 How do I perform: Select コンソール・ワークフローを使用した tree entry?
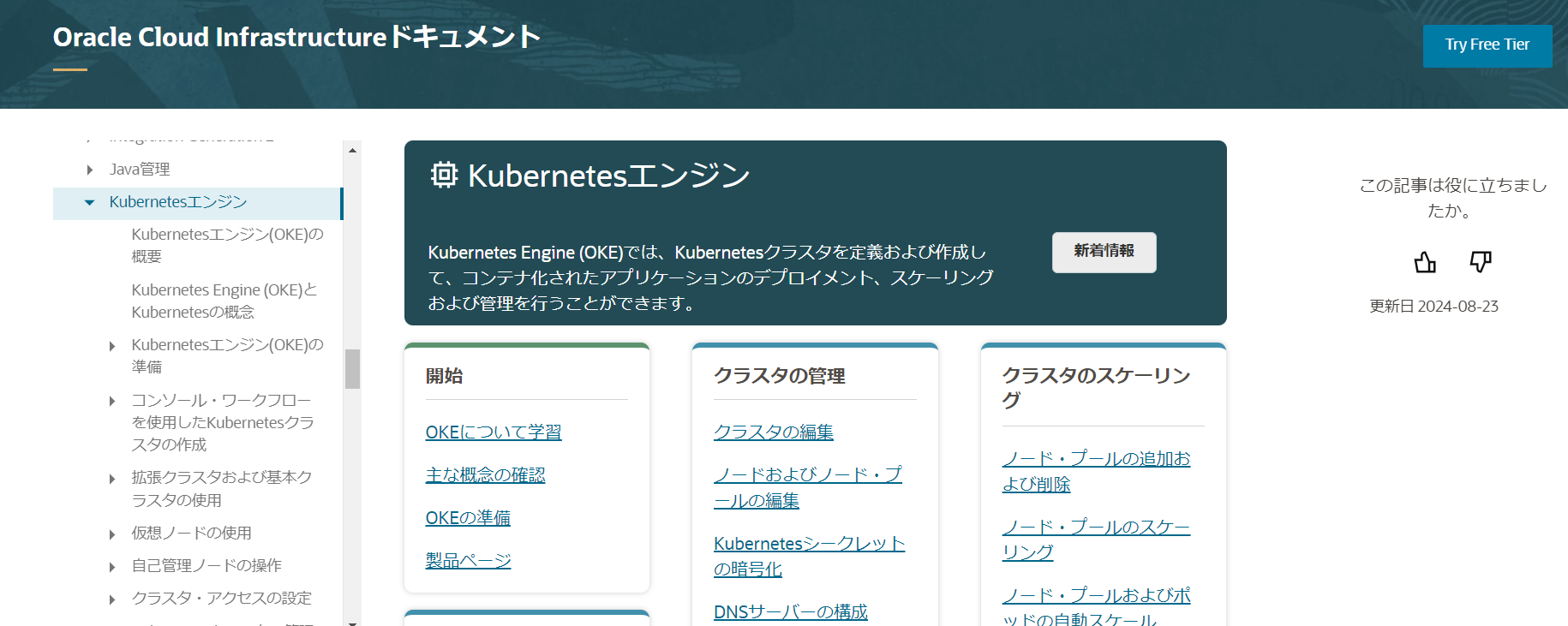point(223,422)
